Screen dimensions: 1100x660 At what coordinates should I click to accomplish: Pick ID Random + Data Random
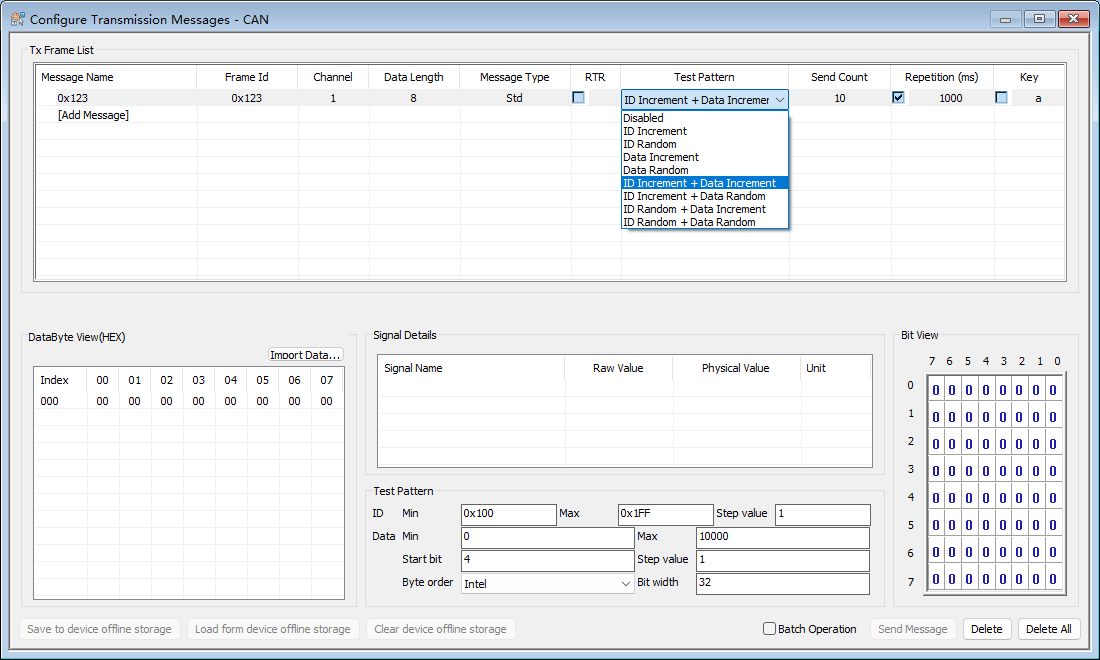pos(705,222)
